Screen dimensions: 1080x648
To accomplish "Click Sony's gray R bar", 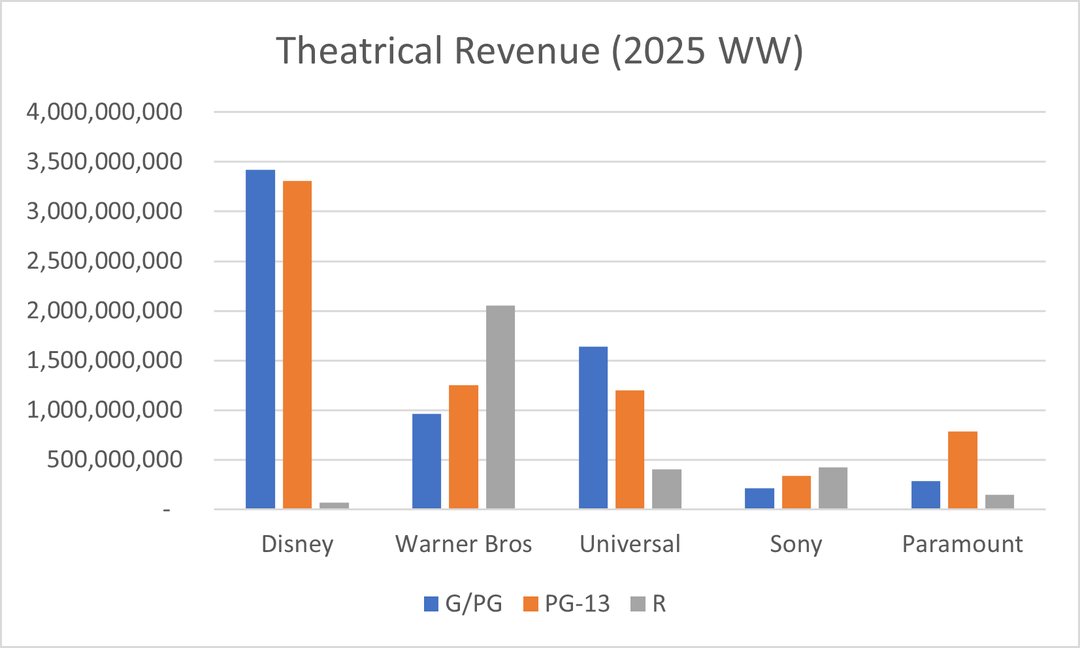I will click(832, 488).
